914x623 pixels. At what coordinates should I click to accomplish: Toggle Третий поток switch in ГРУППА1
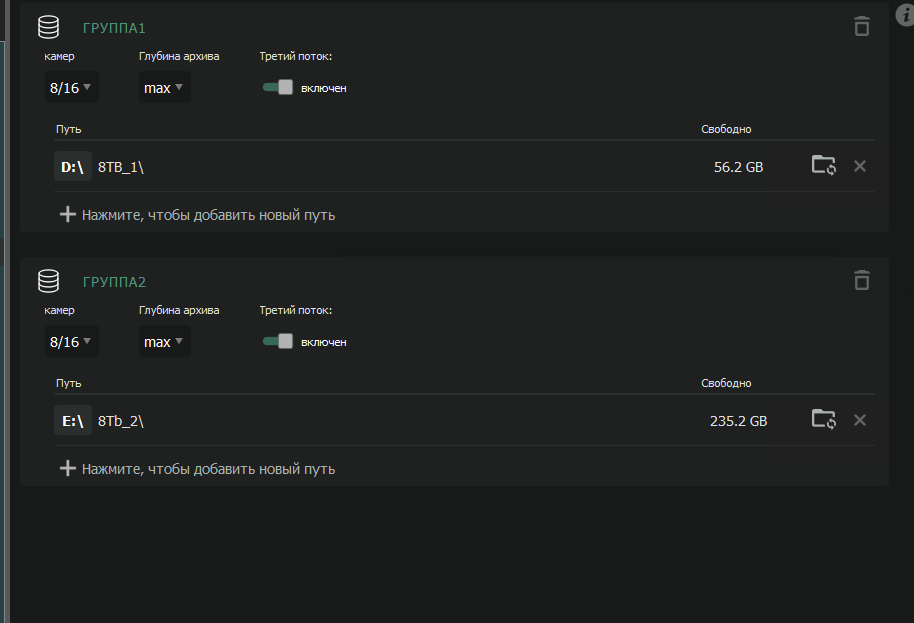coord(278,88)
